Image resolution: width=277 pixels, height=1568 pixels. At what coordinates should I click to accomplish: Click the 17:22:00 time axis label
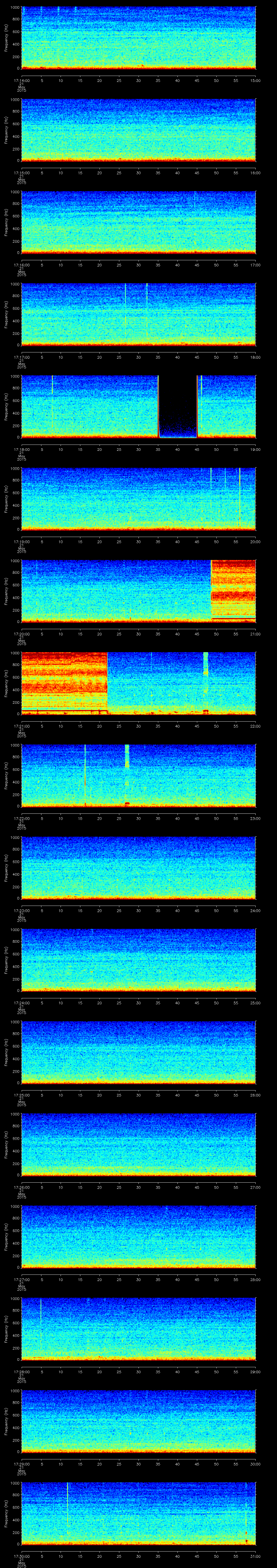pyautogui.click(x=21, y=818)
